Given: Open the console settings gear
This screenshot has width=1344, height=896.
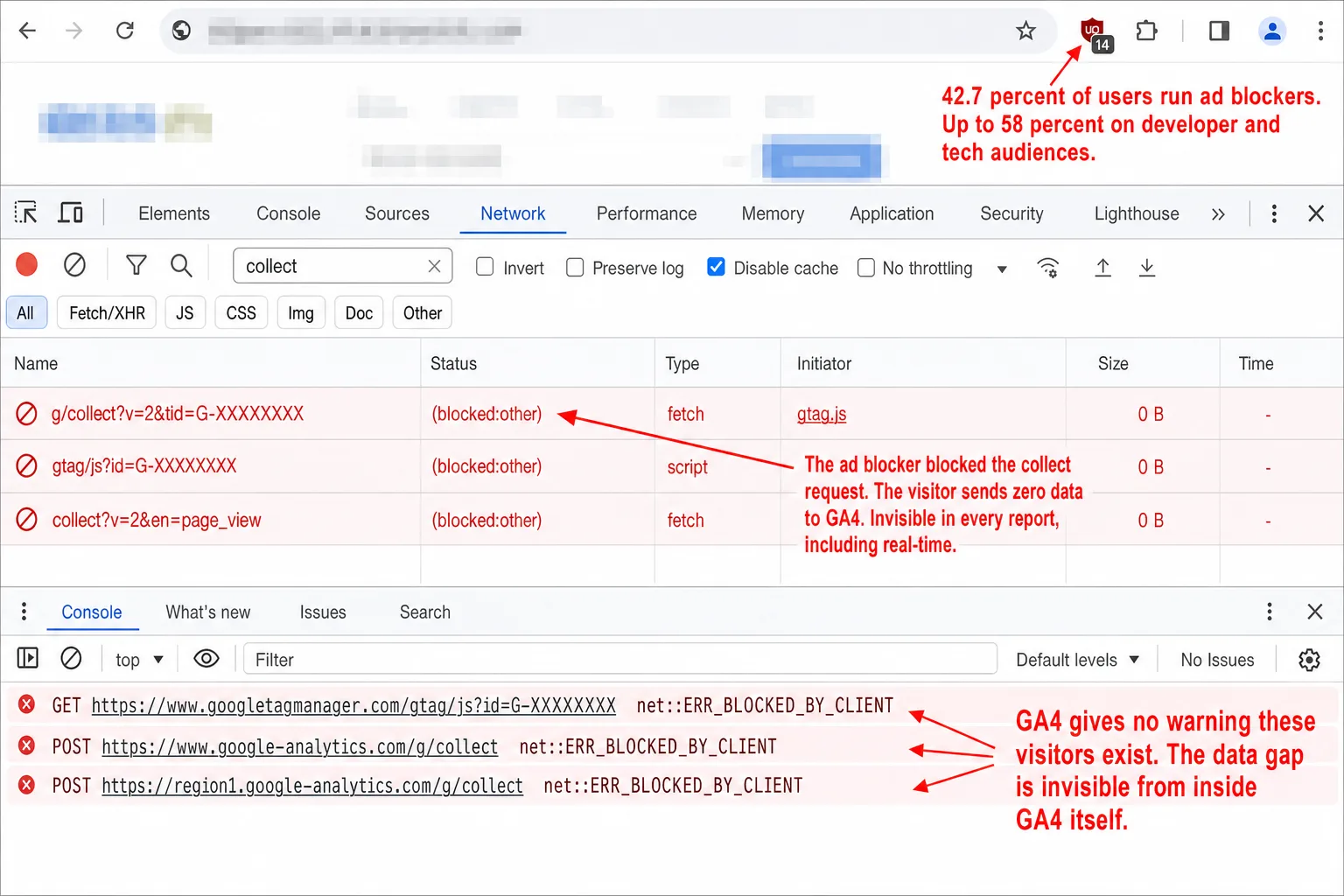Looking at the screenshot, I should pyautogui.click(x=1309, y=660).
